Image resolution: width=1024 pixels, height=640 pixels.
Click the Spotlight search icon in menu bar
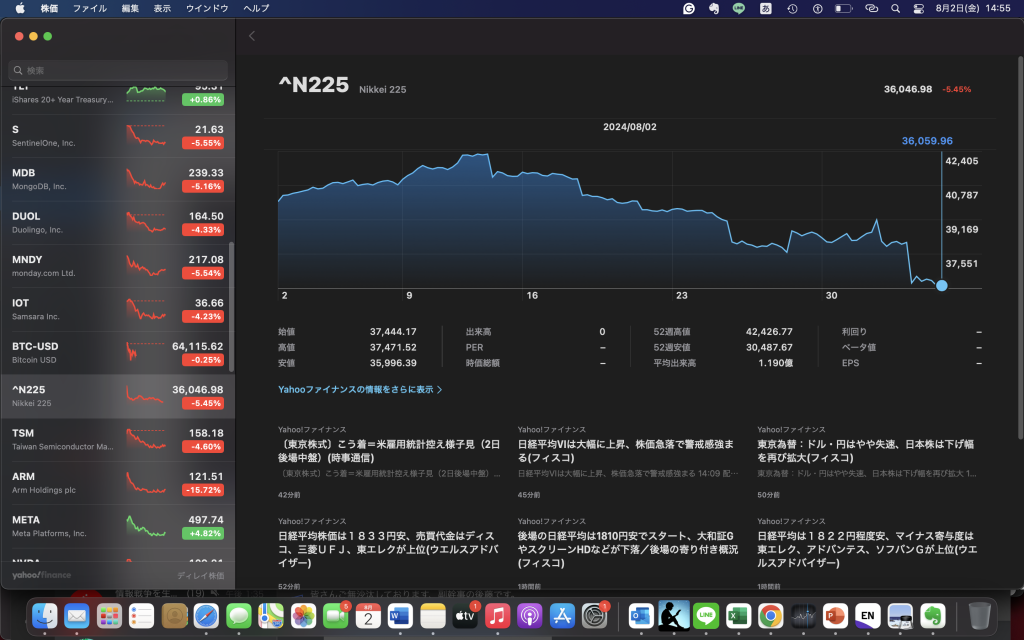click(x=895, y=8)
